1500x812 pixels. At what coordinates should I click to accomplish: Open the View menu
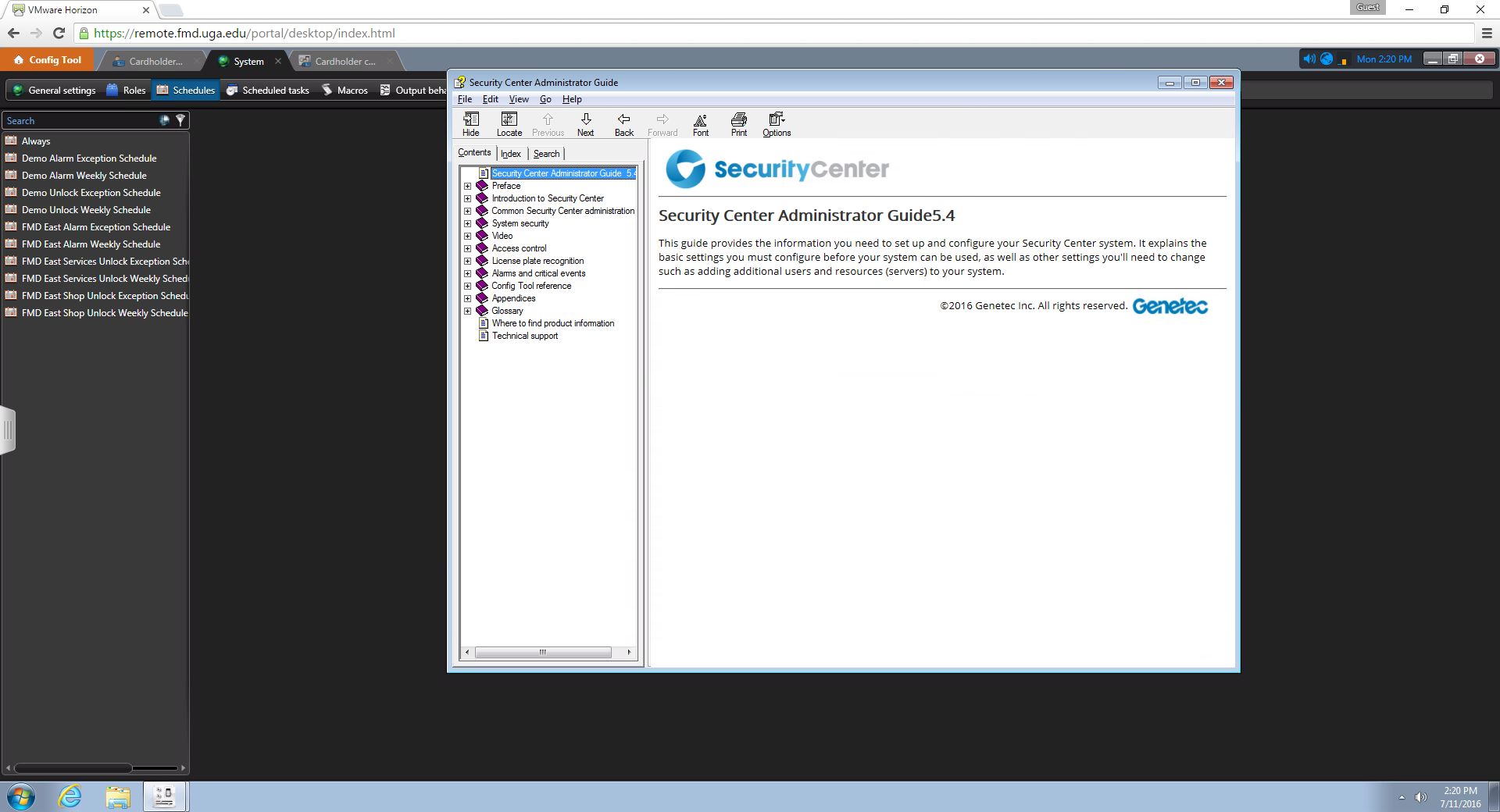pyautogui.click(x=518, y=99)
